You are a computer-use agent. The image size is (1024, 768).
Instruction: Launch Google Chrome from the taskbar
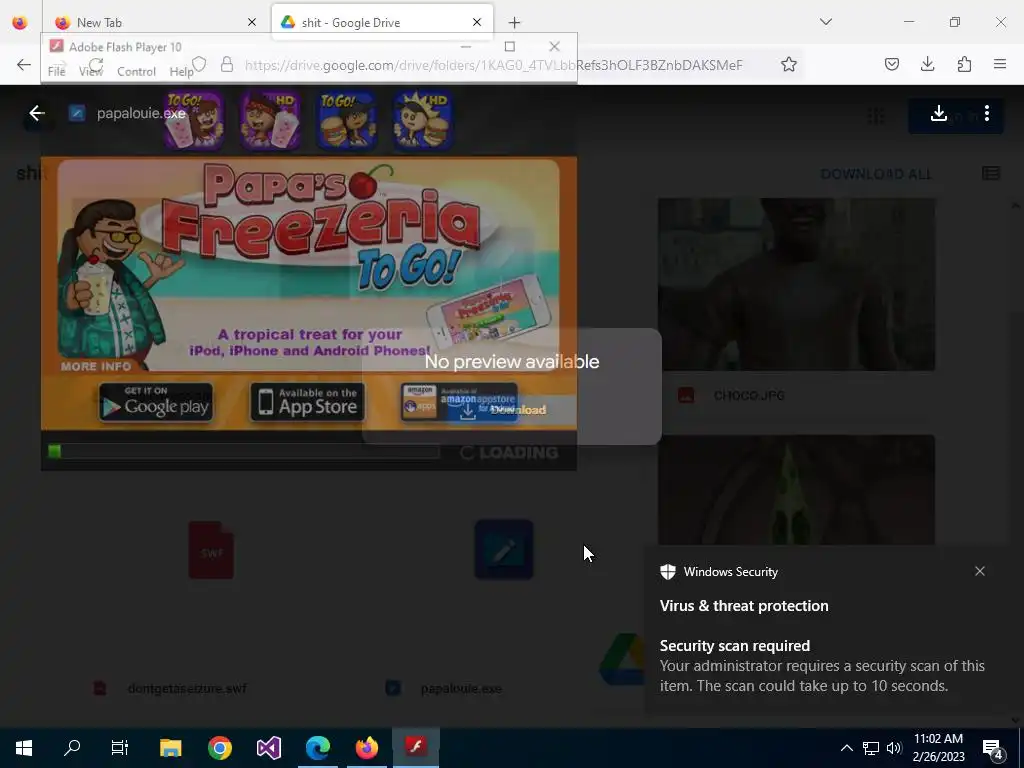click(x=219, y=747)
